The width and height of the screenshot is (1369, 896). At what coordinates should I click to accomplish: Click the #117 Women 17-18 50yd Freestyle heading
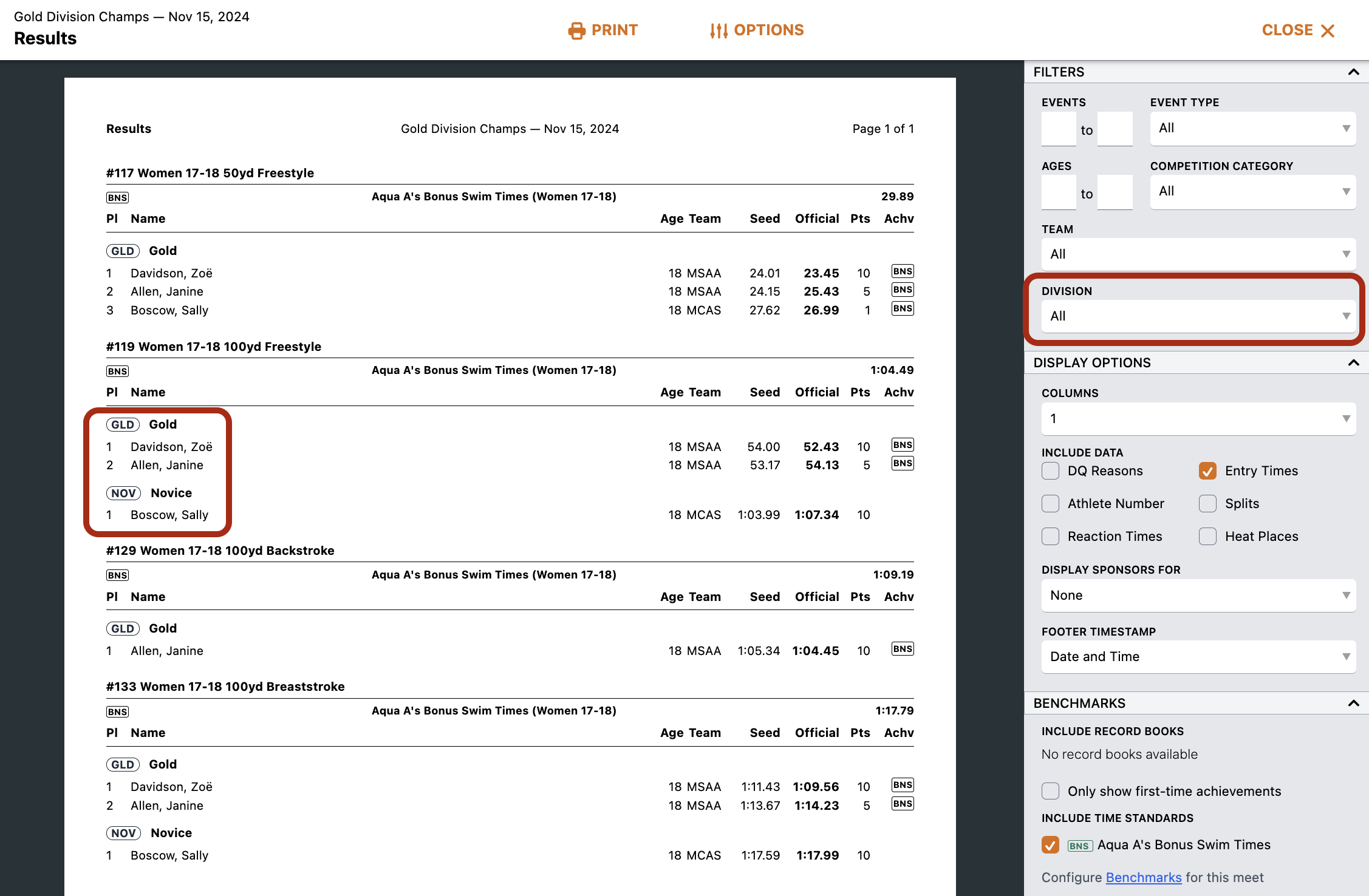pos(210,173)
